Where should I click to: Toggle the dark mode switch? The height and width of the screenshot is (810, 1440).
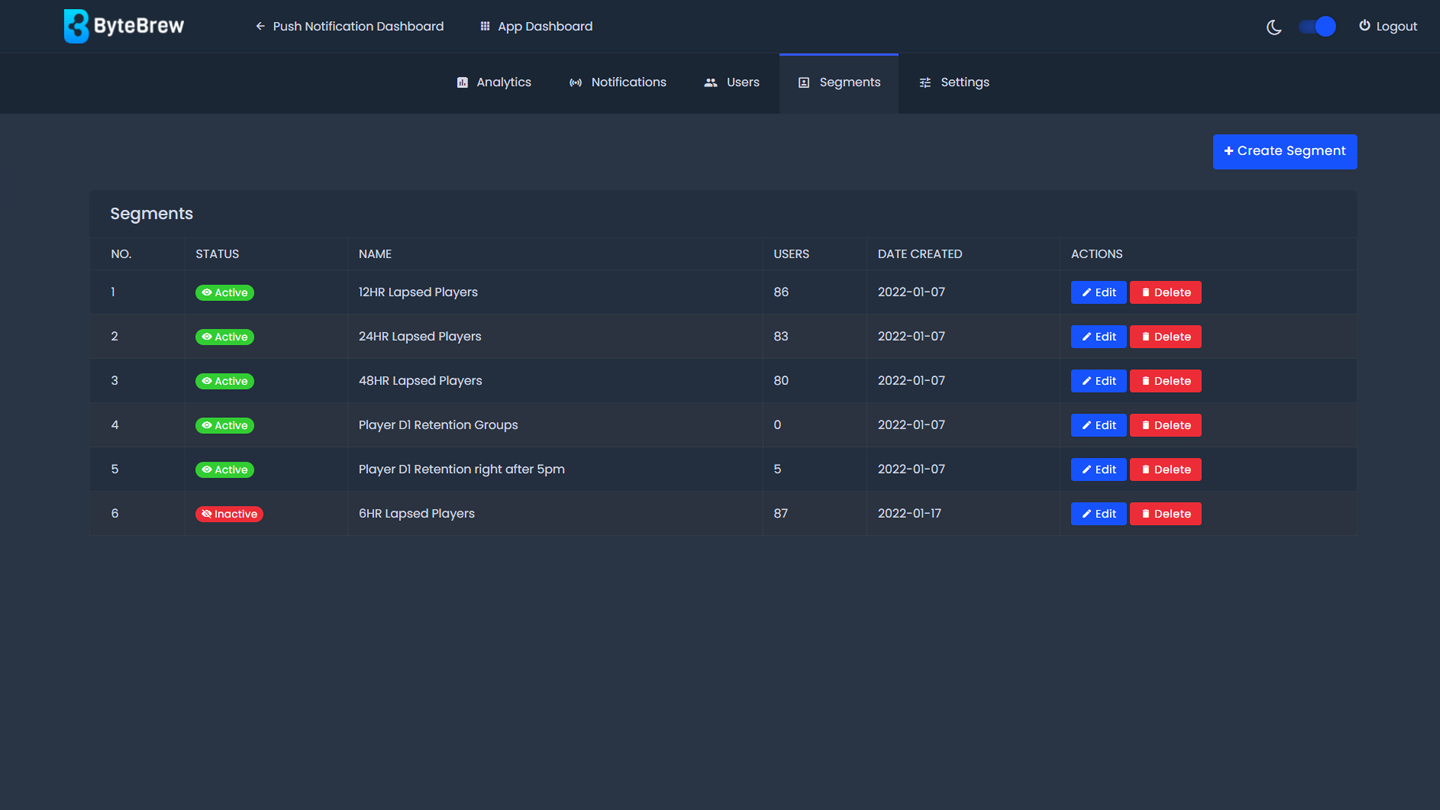[1317, 27]
